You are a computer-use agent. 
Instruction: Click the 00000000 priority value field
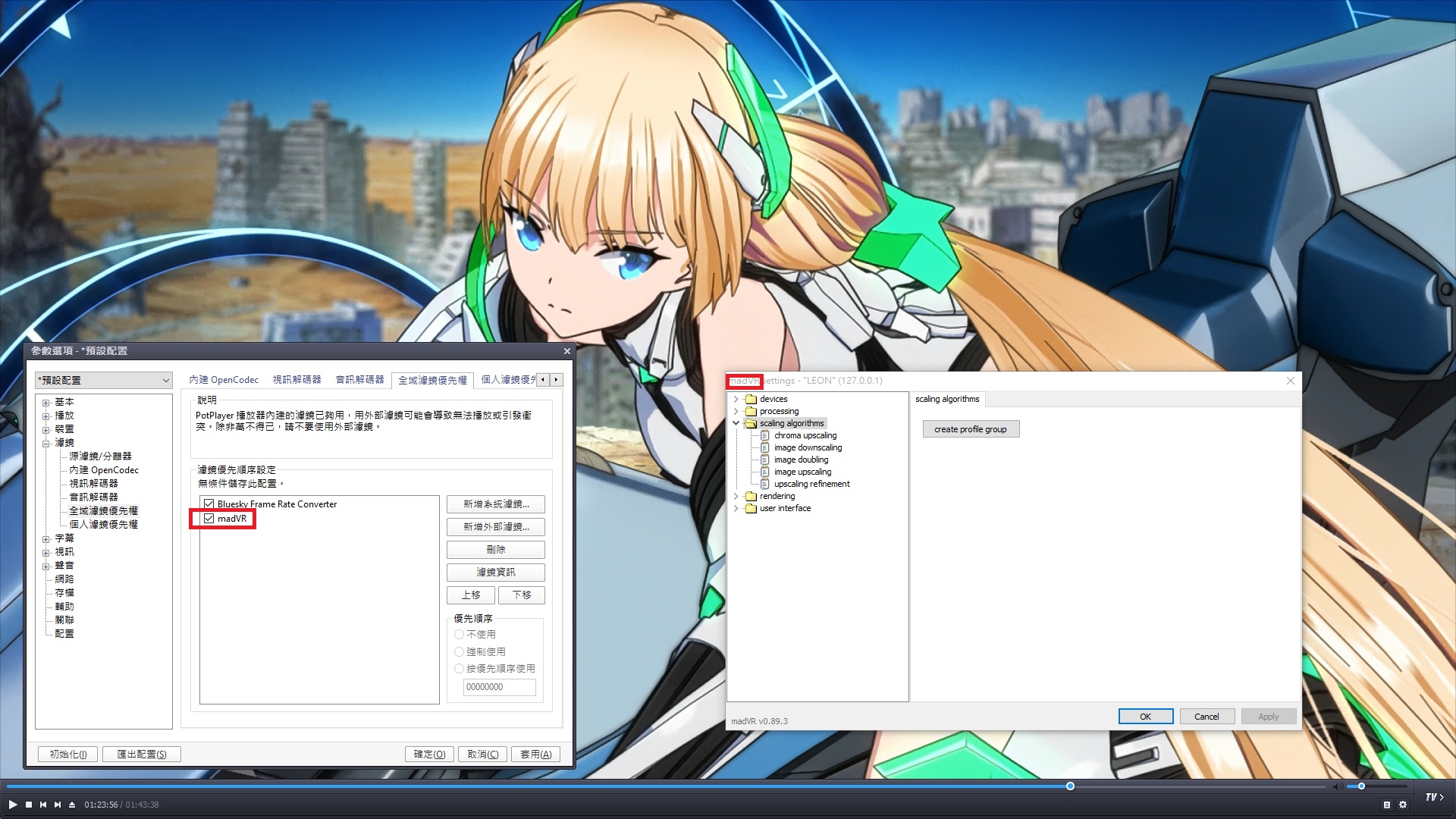coord(499,687)
